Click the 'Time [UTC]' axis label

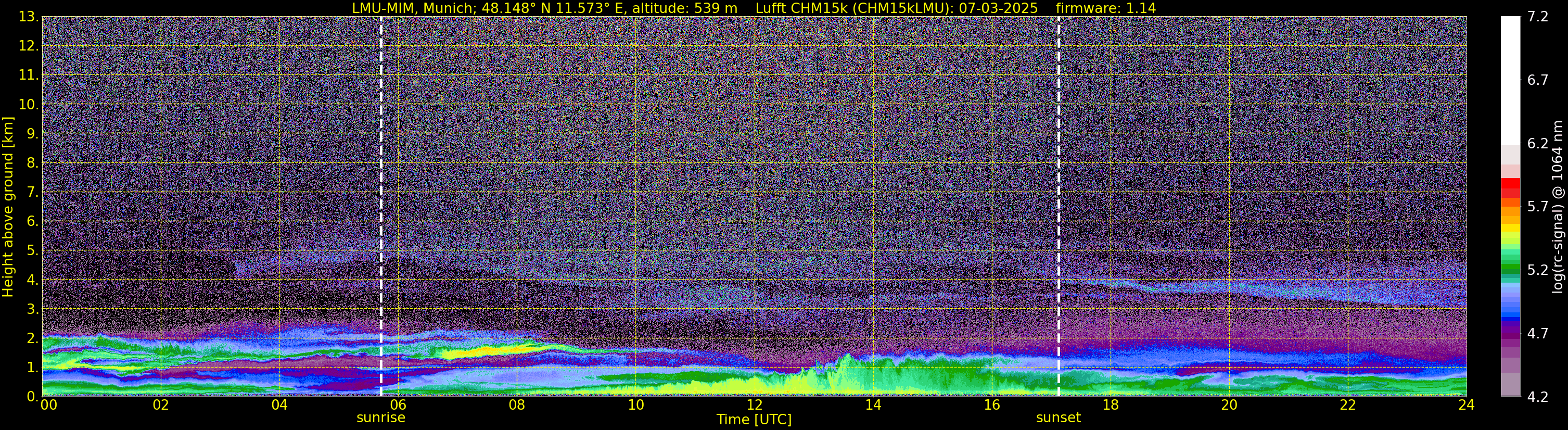click(754, 420)
